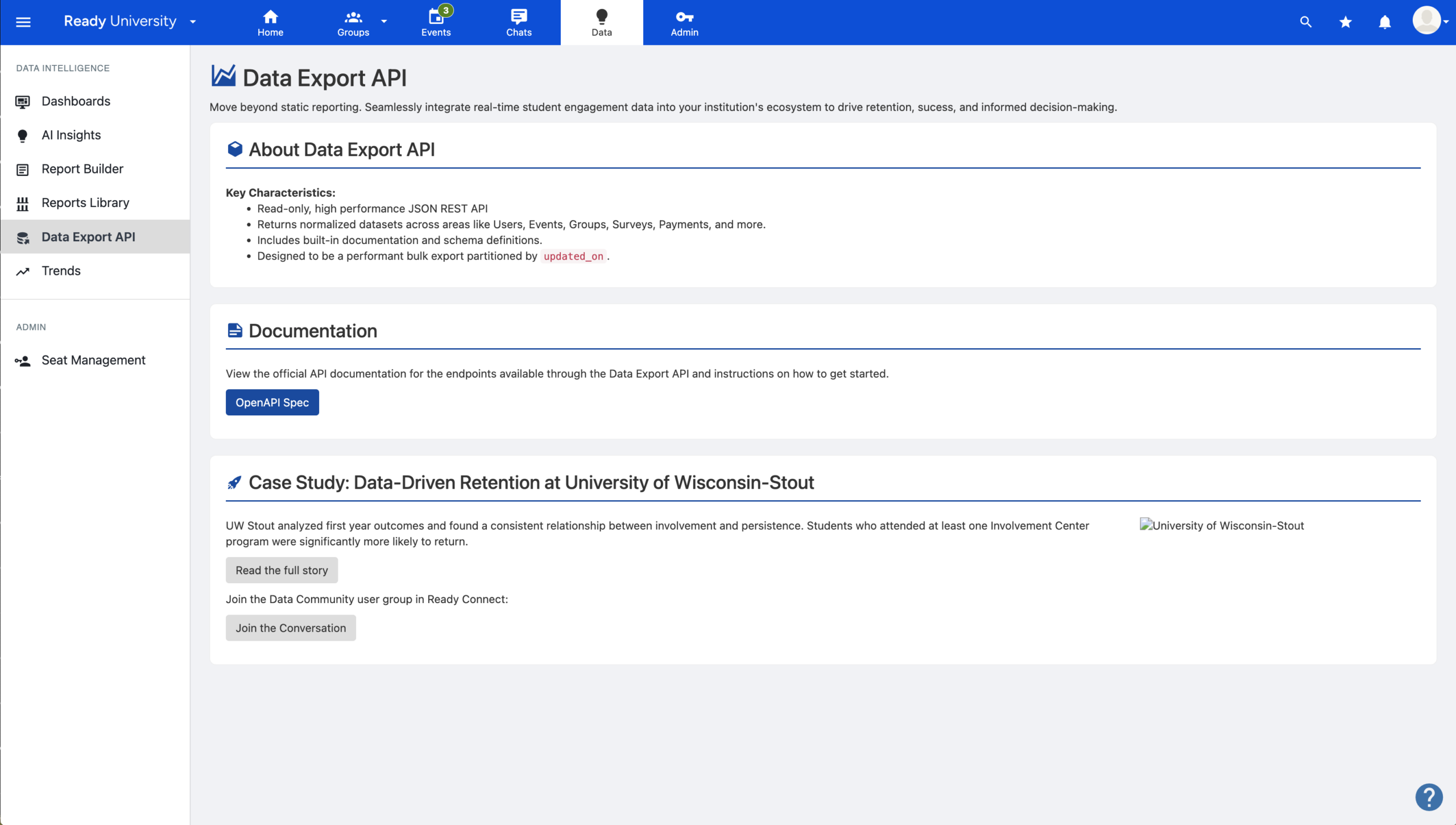The width and height of the screenshot is (1456, 825).
Task: Read the full UW Stout story
Action: click(282, 570)
